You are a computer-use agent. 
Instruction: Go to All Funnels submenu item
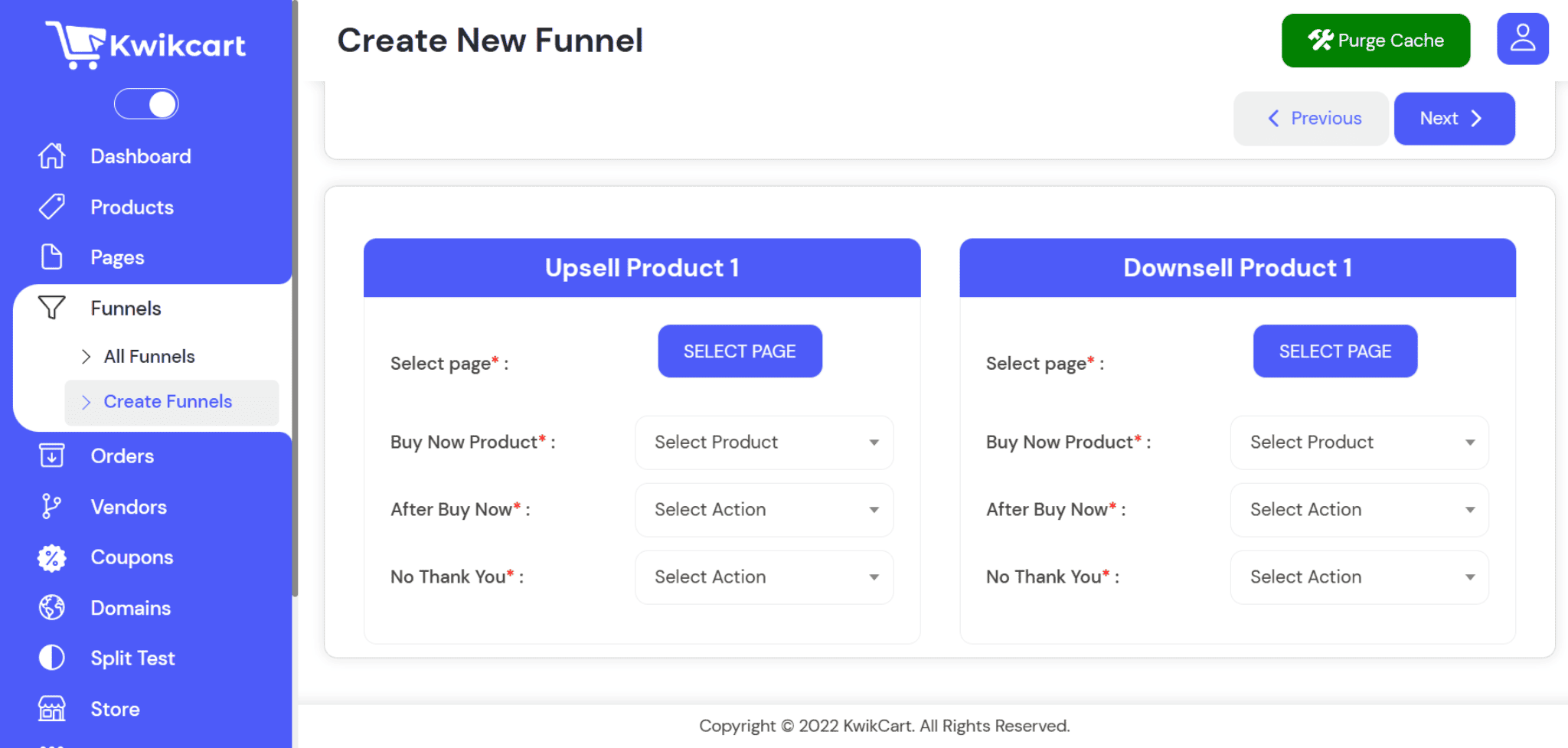click(149, 357)
